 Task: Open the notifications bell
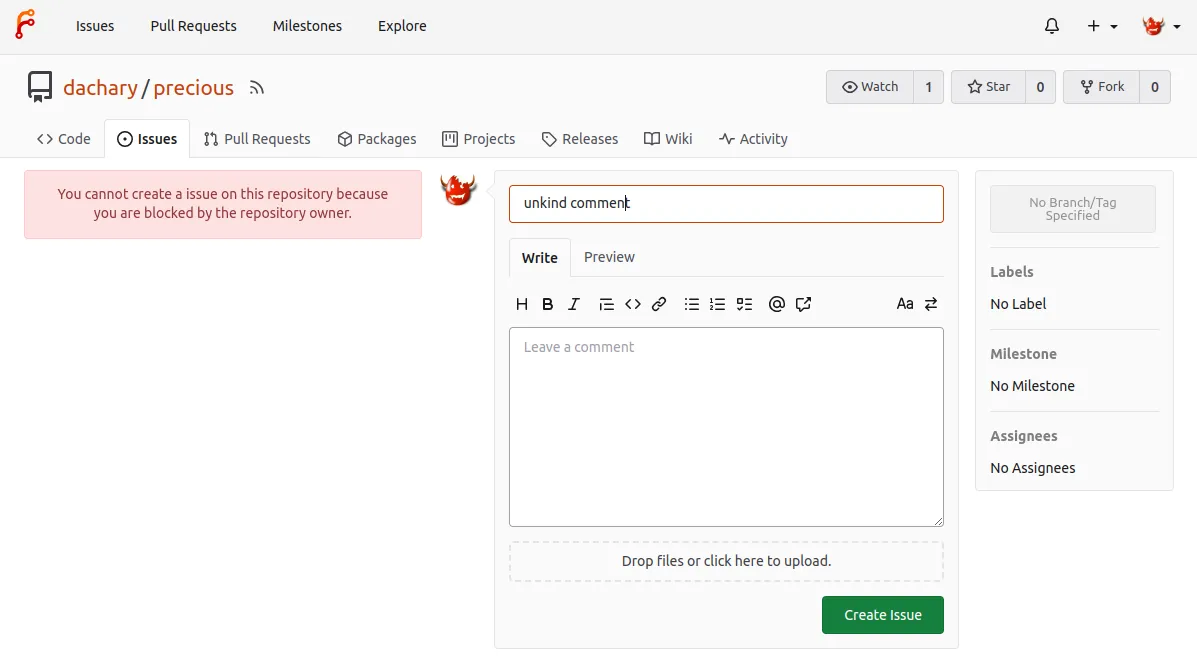1052,27
